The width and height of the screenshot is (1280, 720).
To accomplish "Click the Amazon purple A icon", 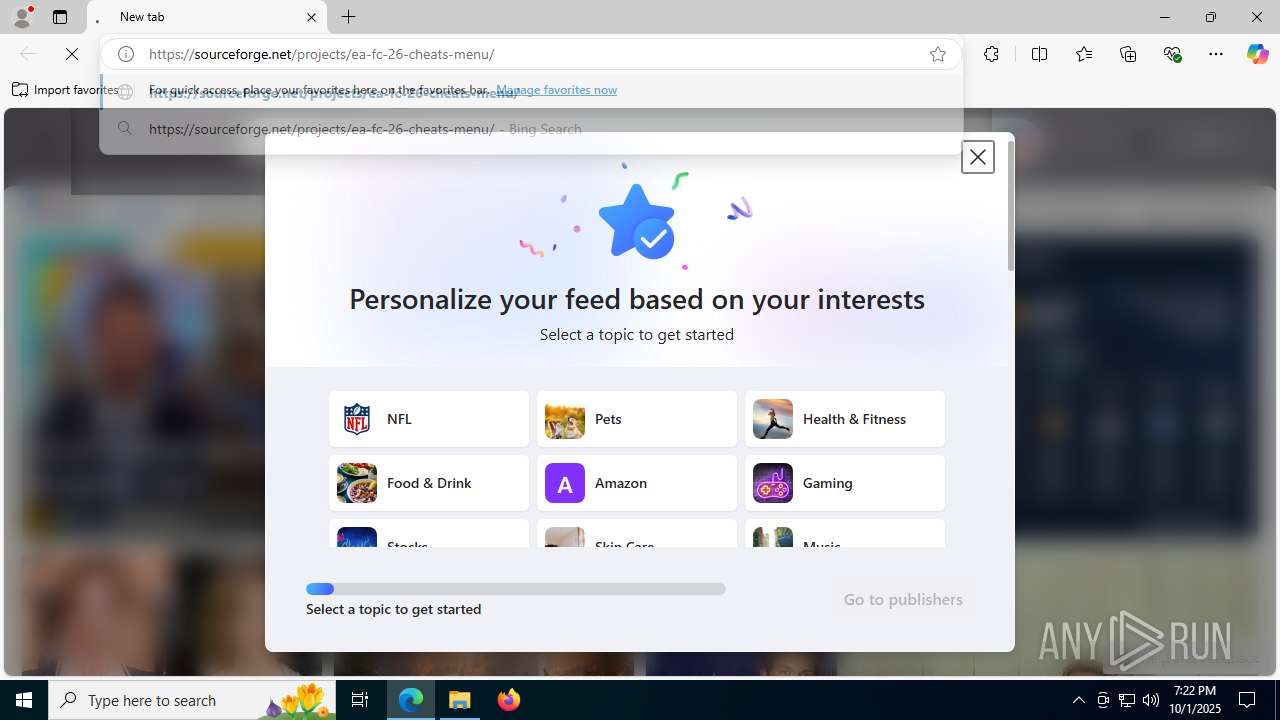I will [565, 483].
